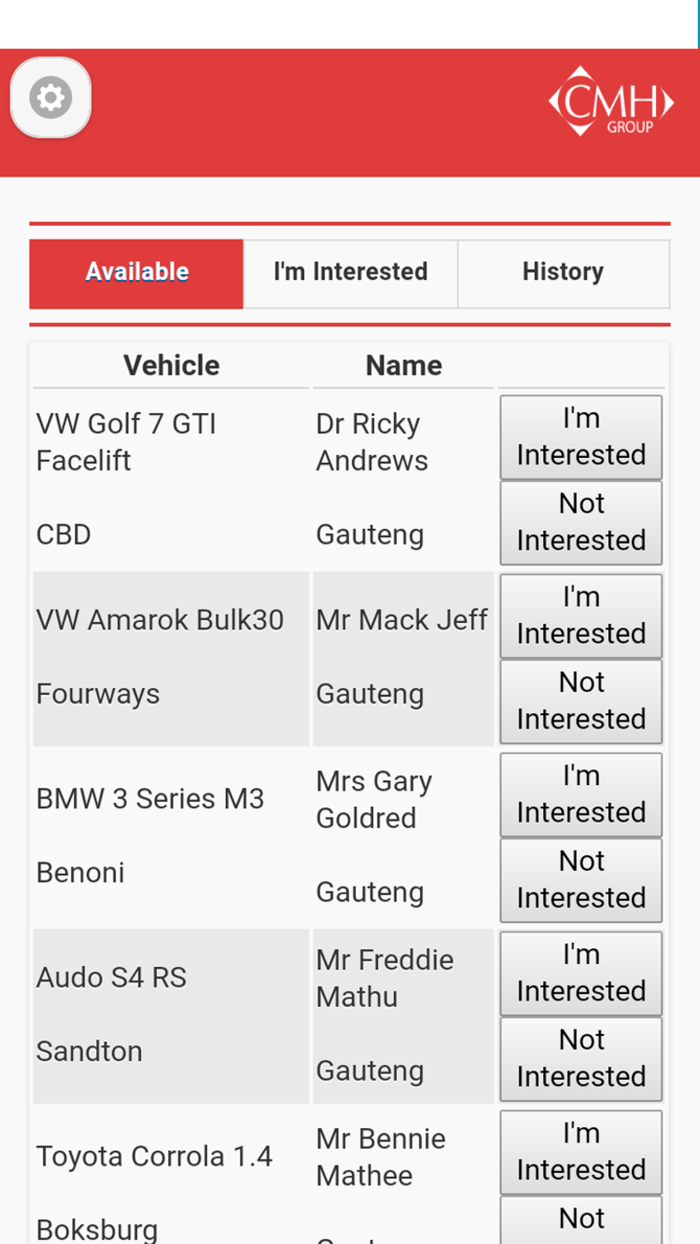Click I'm Interested for Toyota Corrola 1.4
This screenshot has height=1244, width=700.
pos(580,1151)
